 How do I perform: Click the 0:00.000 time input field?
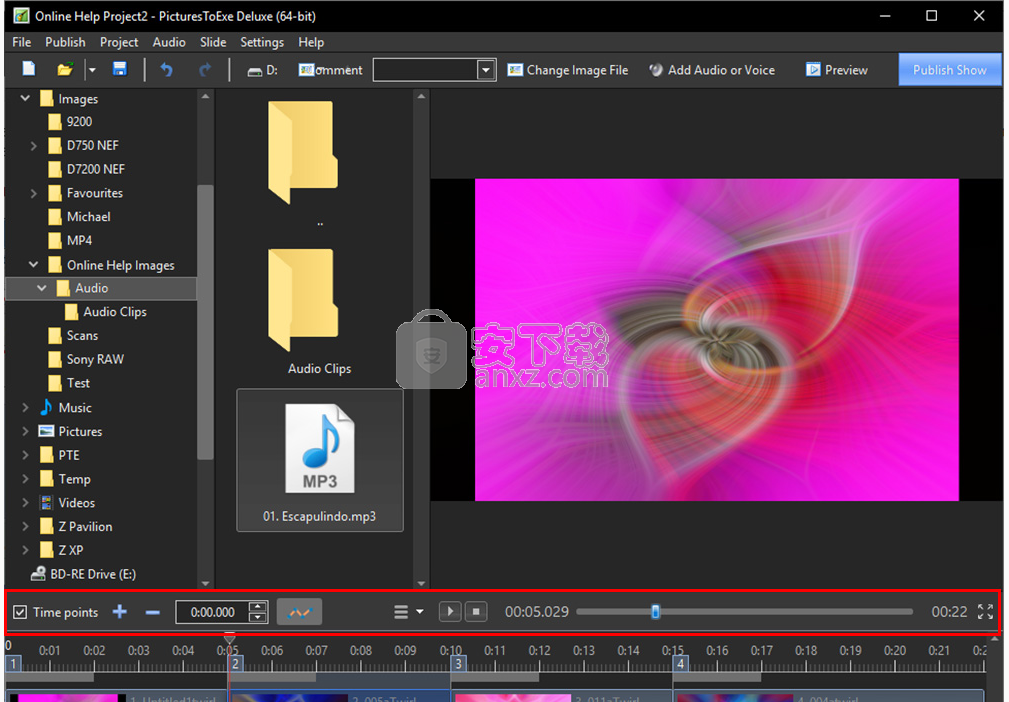212,612
